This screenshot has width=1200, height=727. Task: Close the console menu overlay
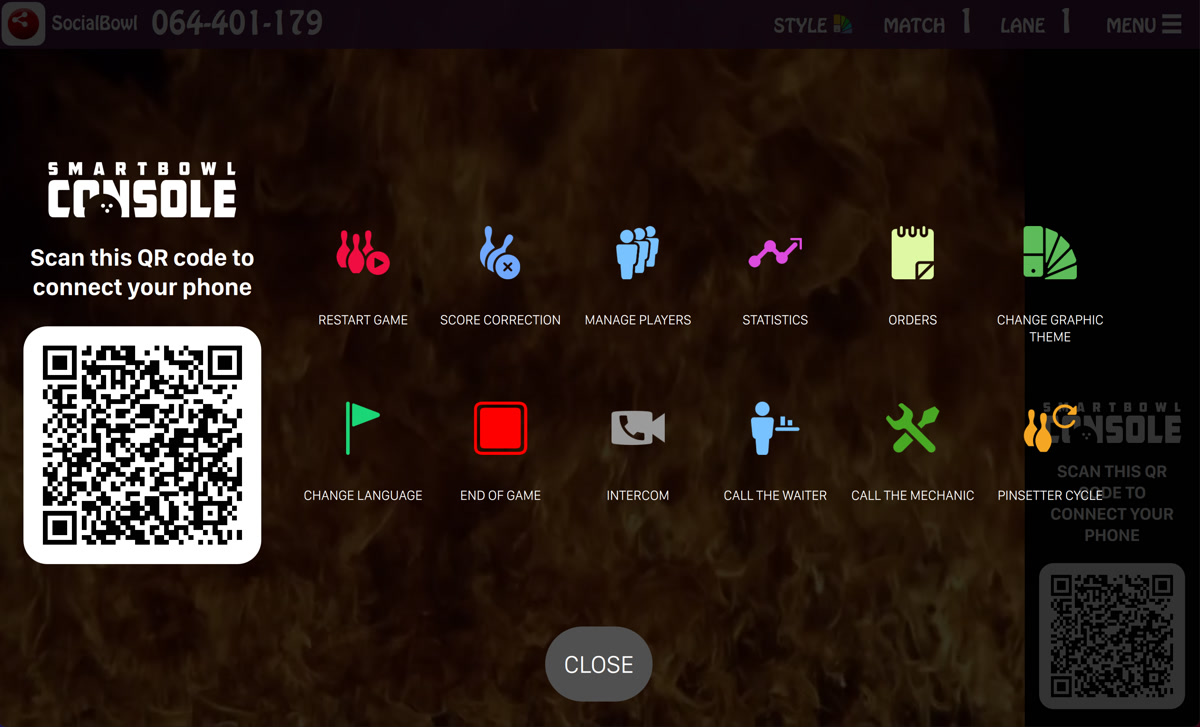pos(598,664)
